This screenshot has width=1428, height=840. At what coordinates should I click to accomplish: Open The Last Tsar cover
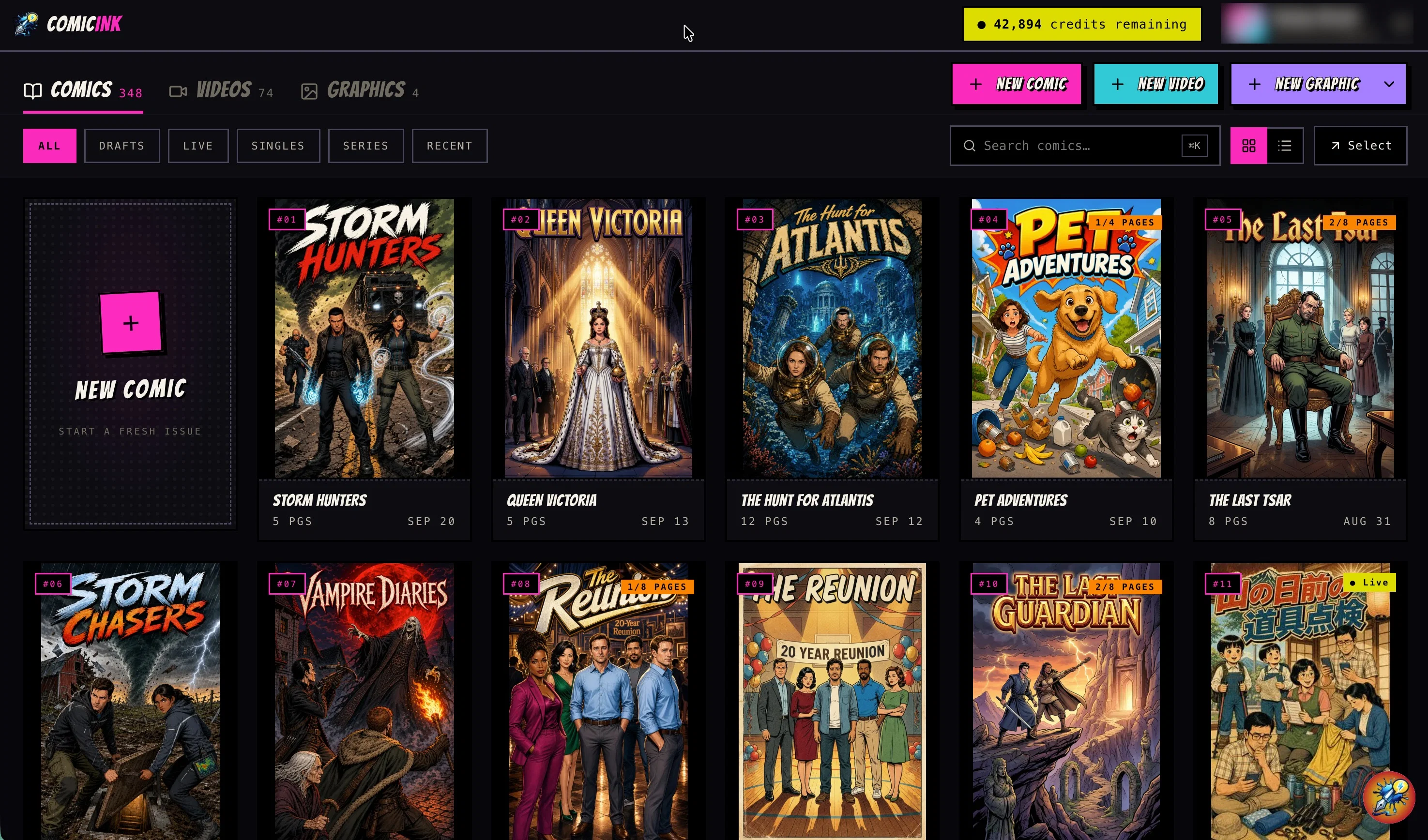point(1300,338)
